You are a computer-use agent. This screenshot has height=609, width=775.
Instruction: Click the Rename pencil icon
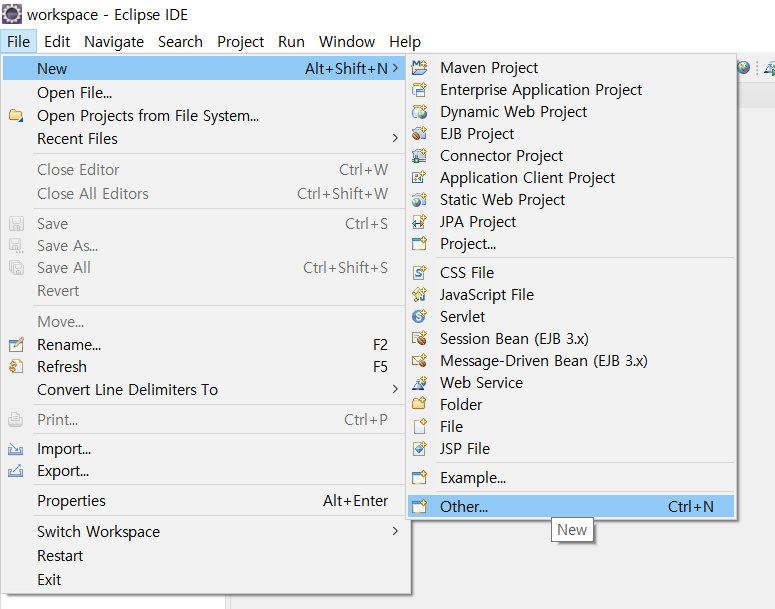coord(16,345)
